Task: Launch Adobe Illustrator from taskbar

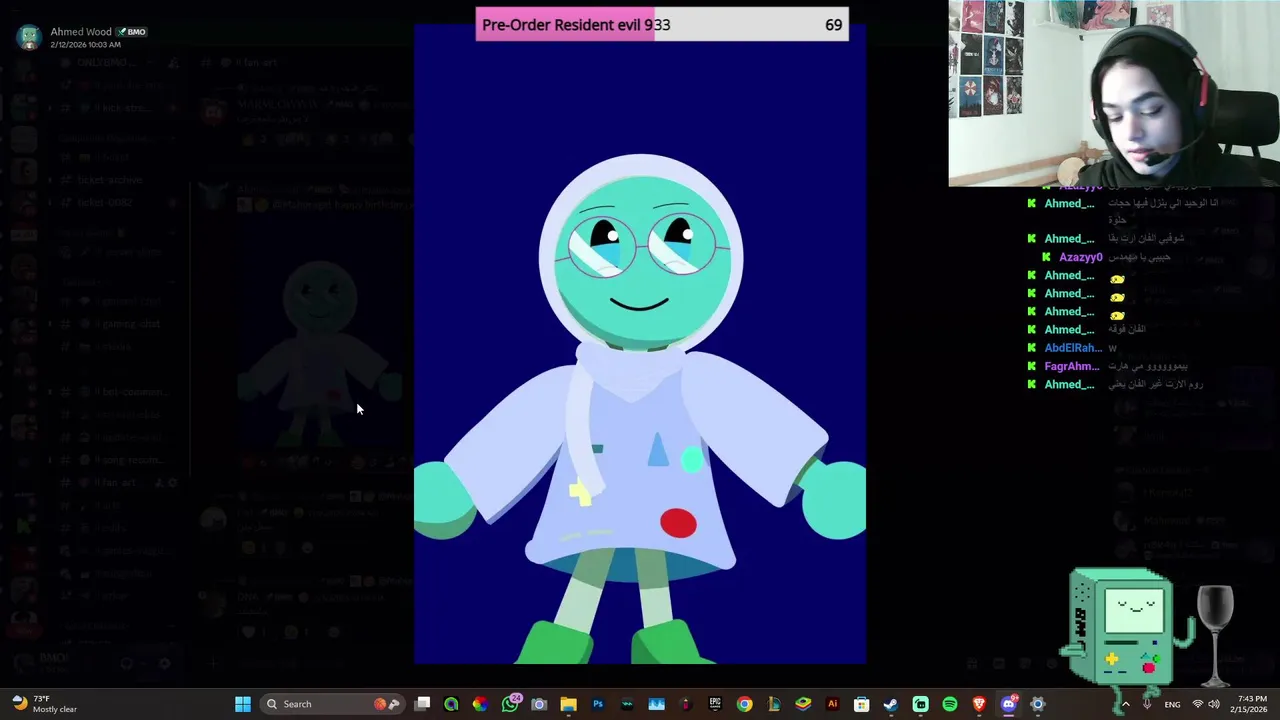Action: pos(832,704)
